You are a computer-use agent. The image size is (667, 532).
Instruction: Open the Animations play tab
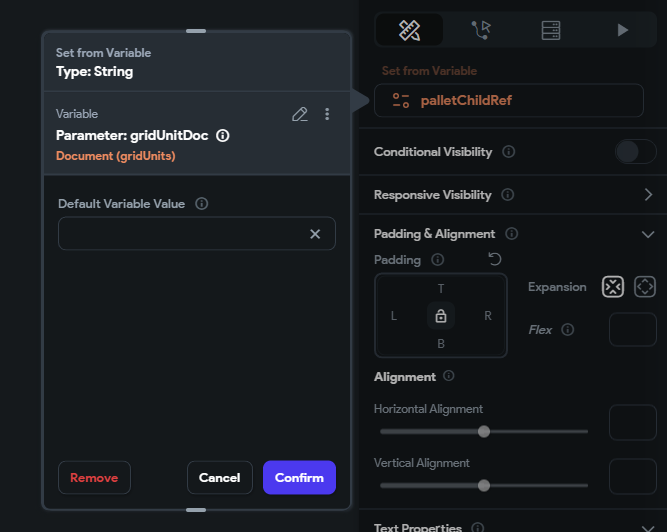pos(622,30)
